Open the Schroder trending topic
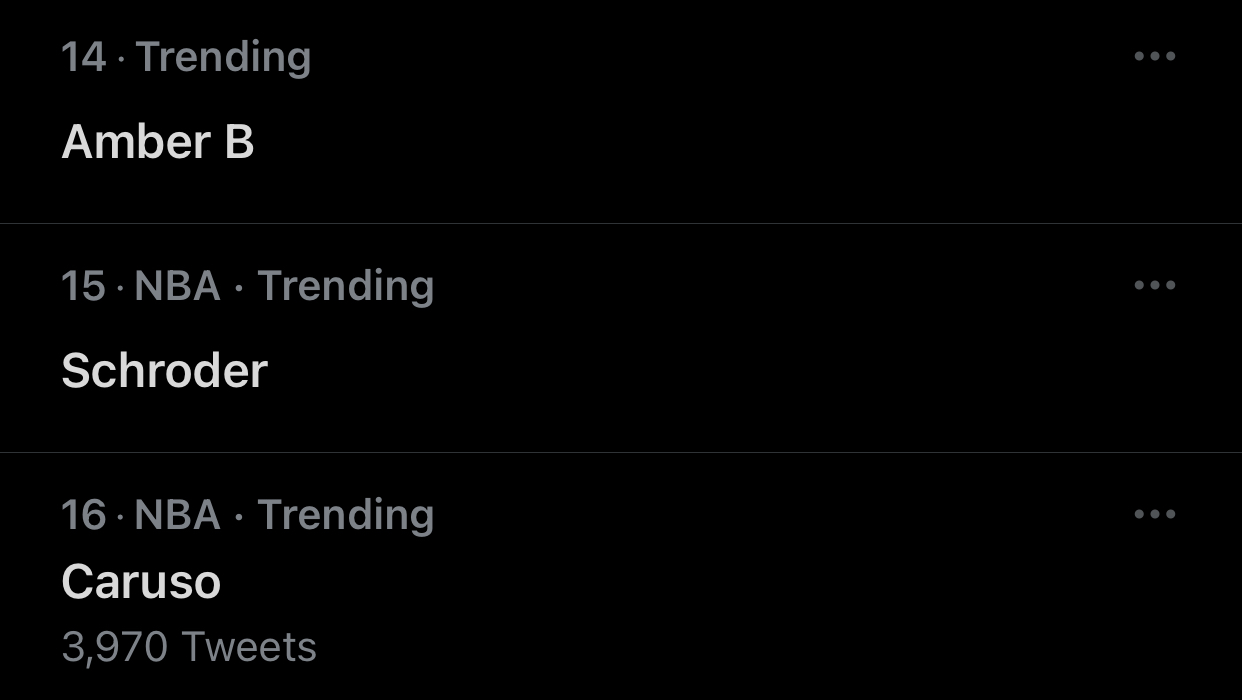1242x700 pixels. pos(165,371)
